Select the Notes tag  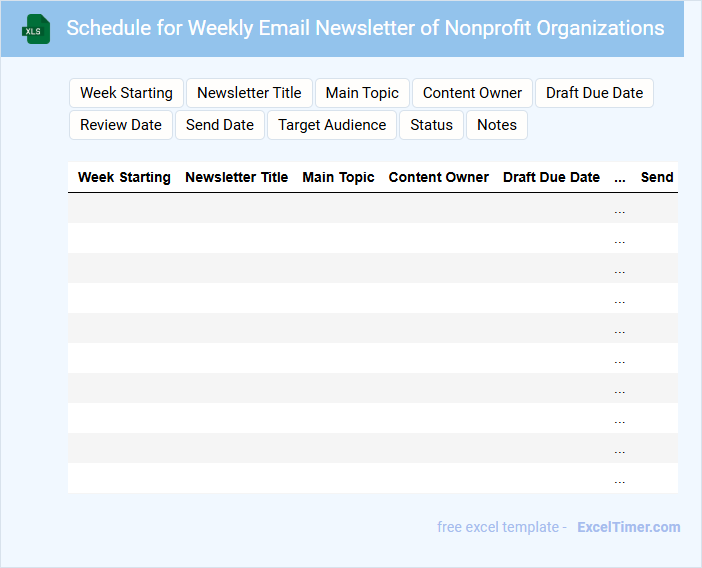pos(497,125)
